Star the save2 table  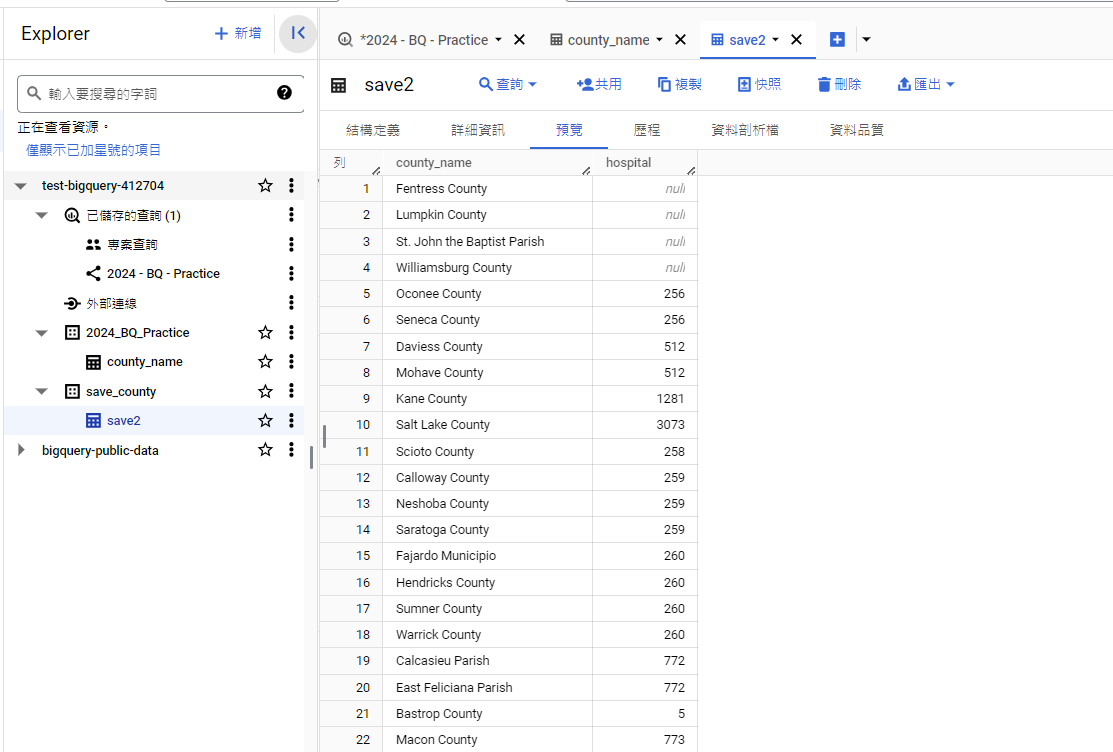[265, 420]
